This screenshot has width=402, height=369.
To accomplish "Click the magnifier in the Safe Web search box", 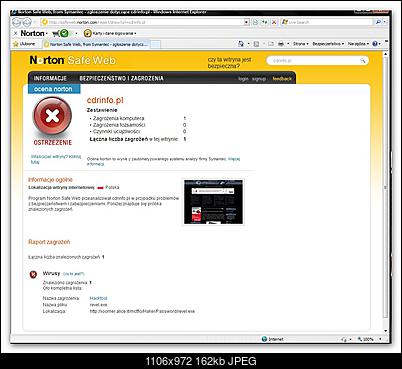I will (x=363, y=61).
